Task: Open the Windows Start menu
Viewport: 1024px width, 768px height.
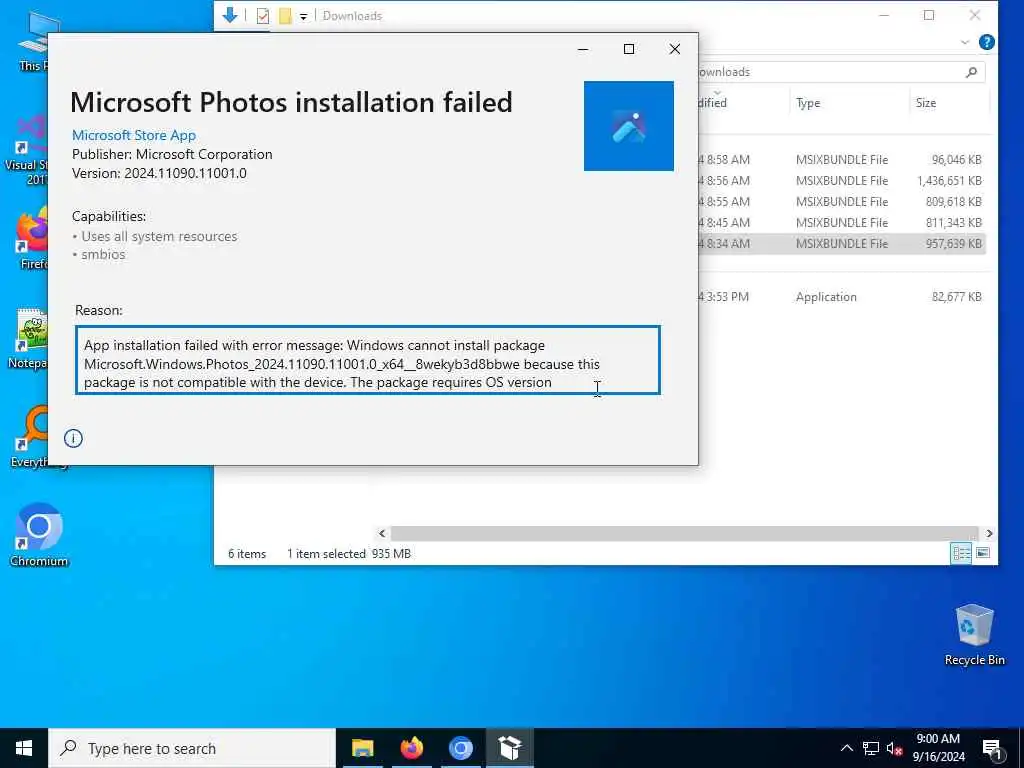Action: point(24,748)
